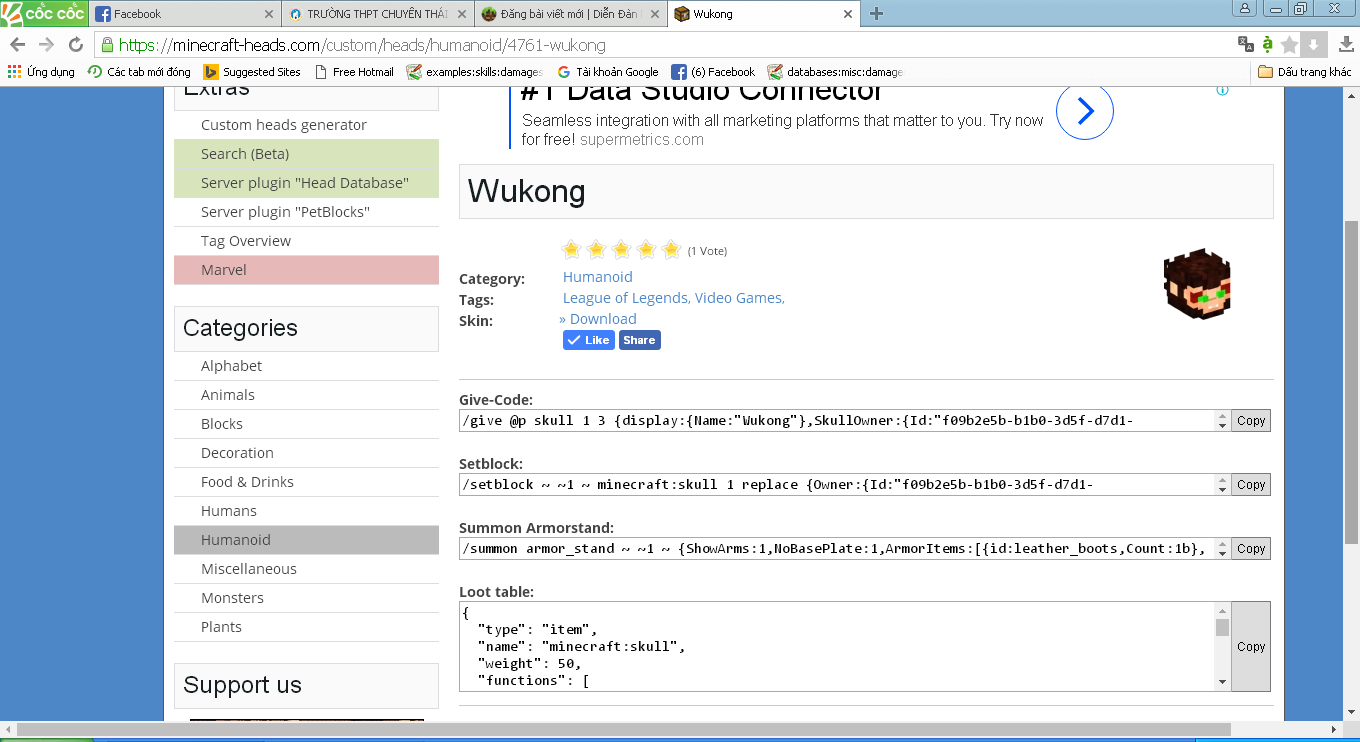Viewport: 1360px width, 742px height.
Task: Click the Cốc Cốc browser logo button
Action: pos(44,13)
